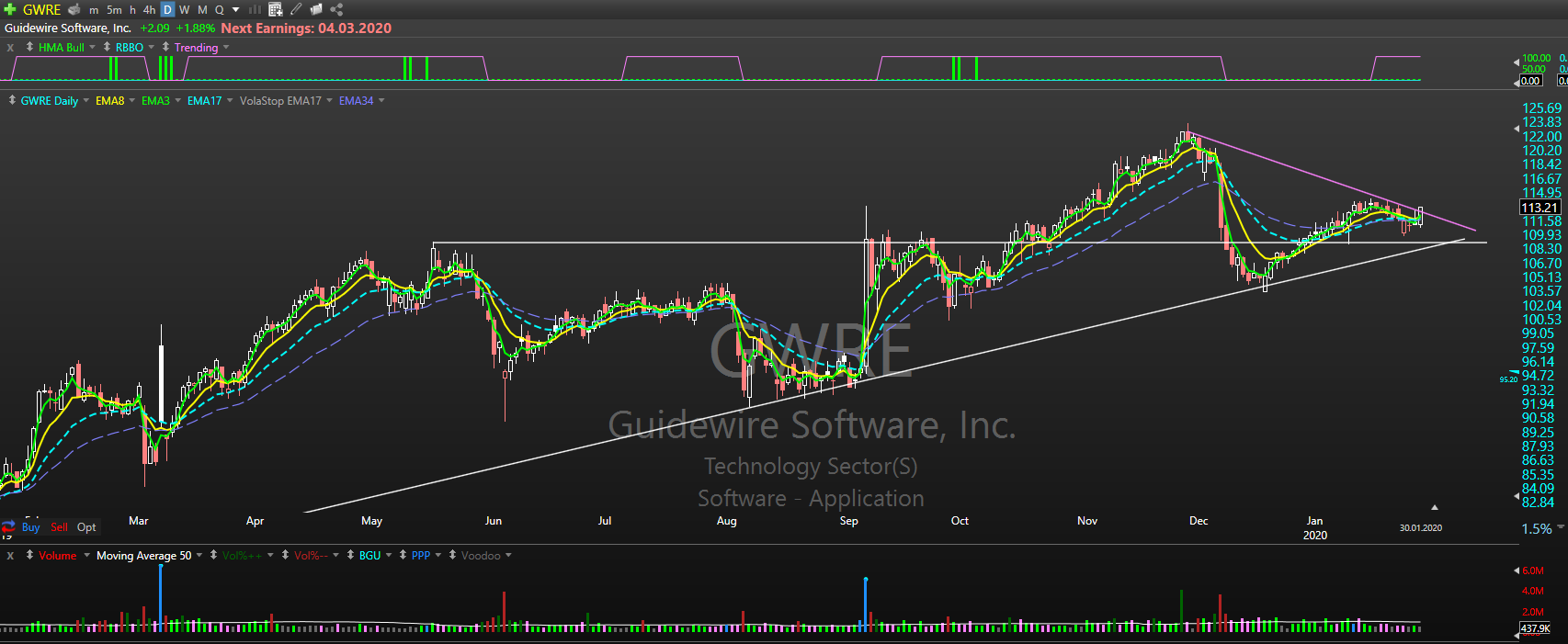Viewport: 1568px width, 644px height.
Task: Click the cash register icon beside GWRE
Action: point(74,9)
